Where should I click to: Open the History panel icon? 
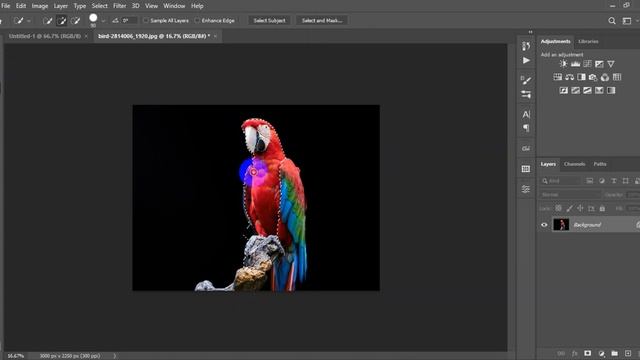point(526,46)
